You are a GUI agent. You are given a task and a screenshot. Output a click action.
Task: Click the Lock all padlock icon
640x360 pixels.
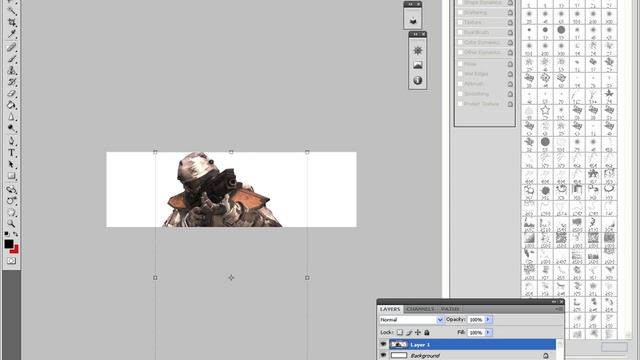(x=427, y=332)
